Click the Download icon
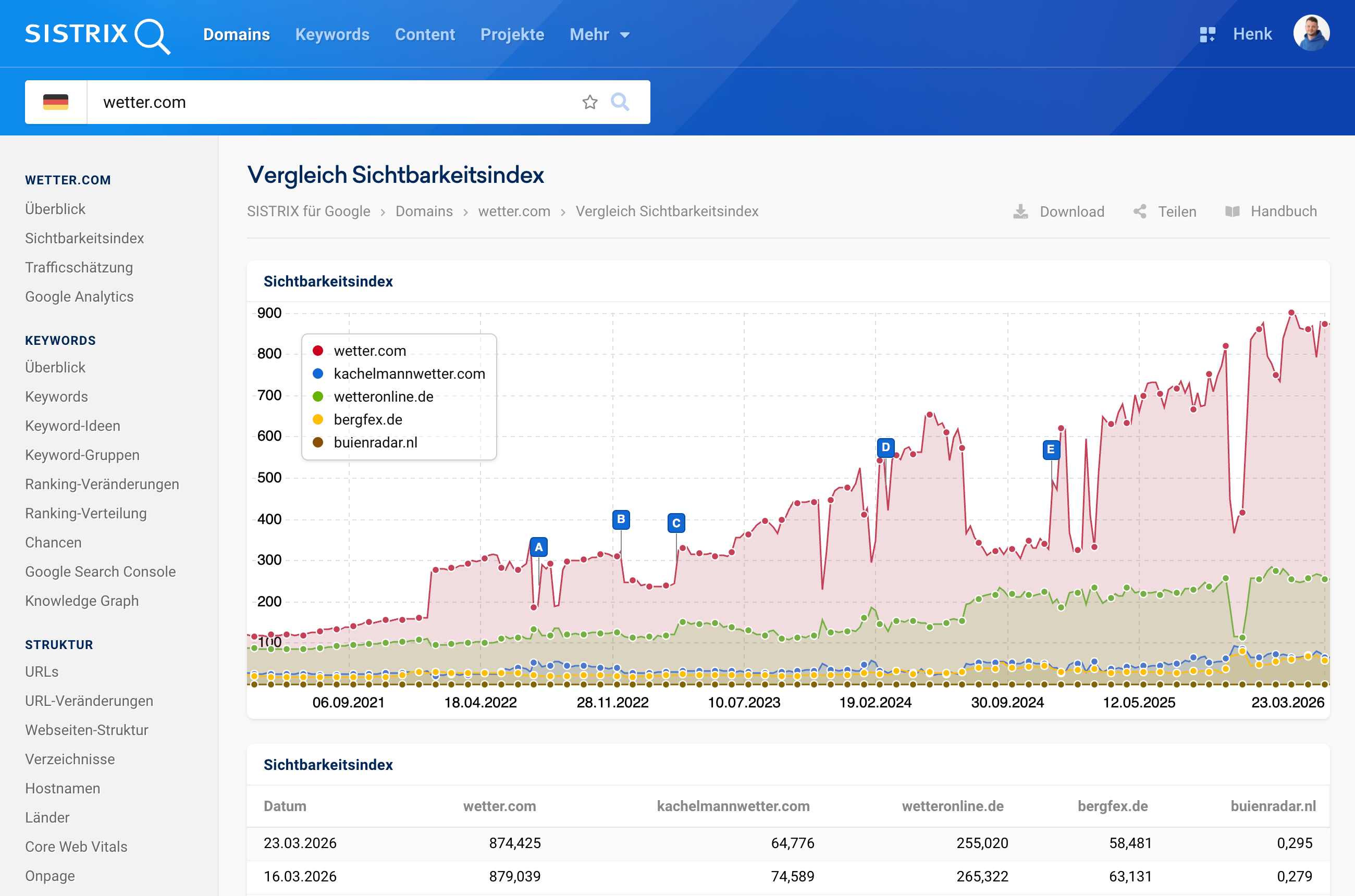 tap(1020, 212)
